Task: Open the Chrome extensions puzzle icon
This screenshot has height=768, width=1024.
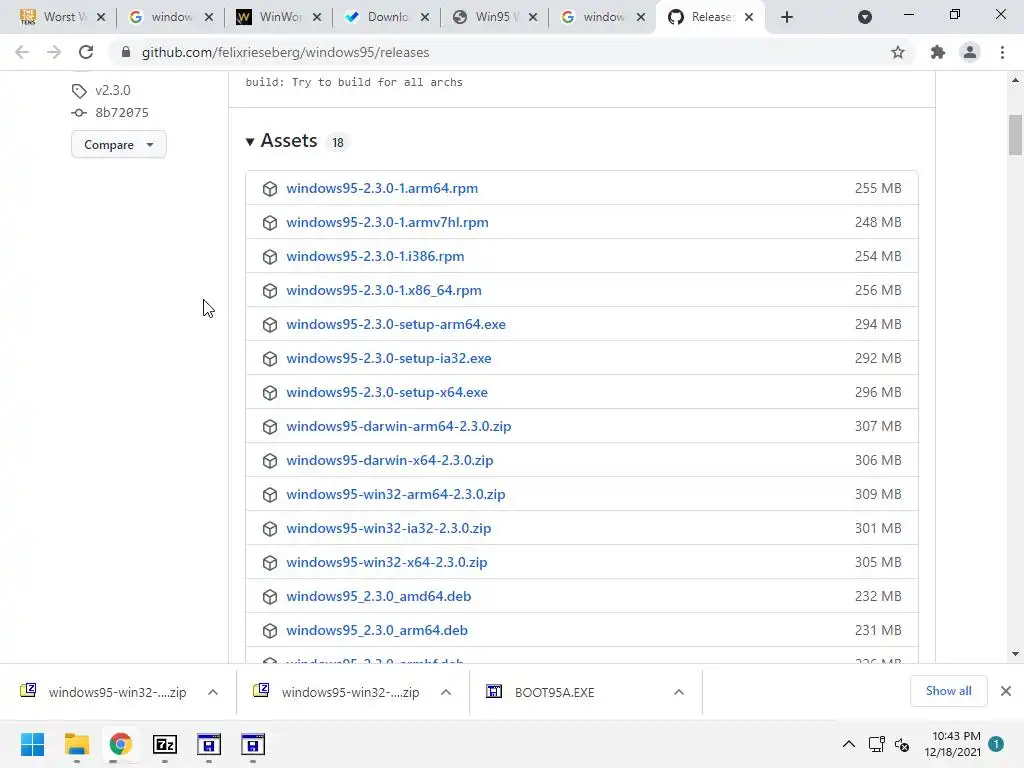Action: coord(938,52)
